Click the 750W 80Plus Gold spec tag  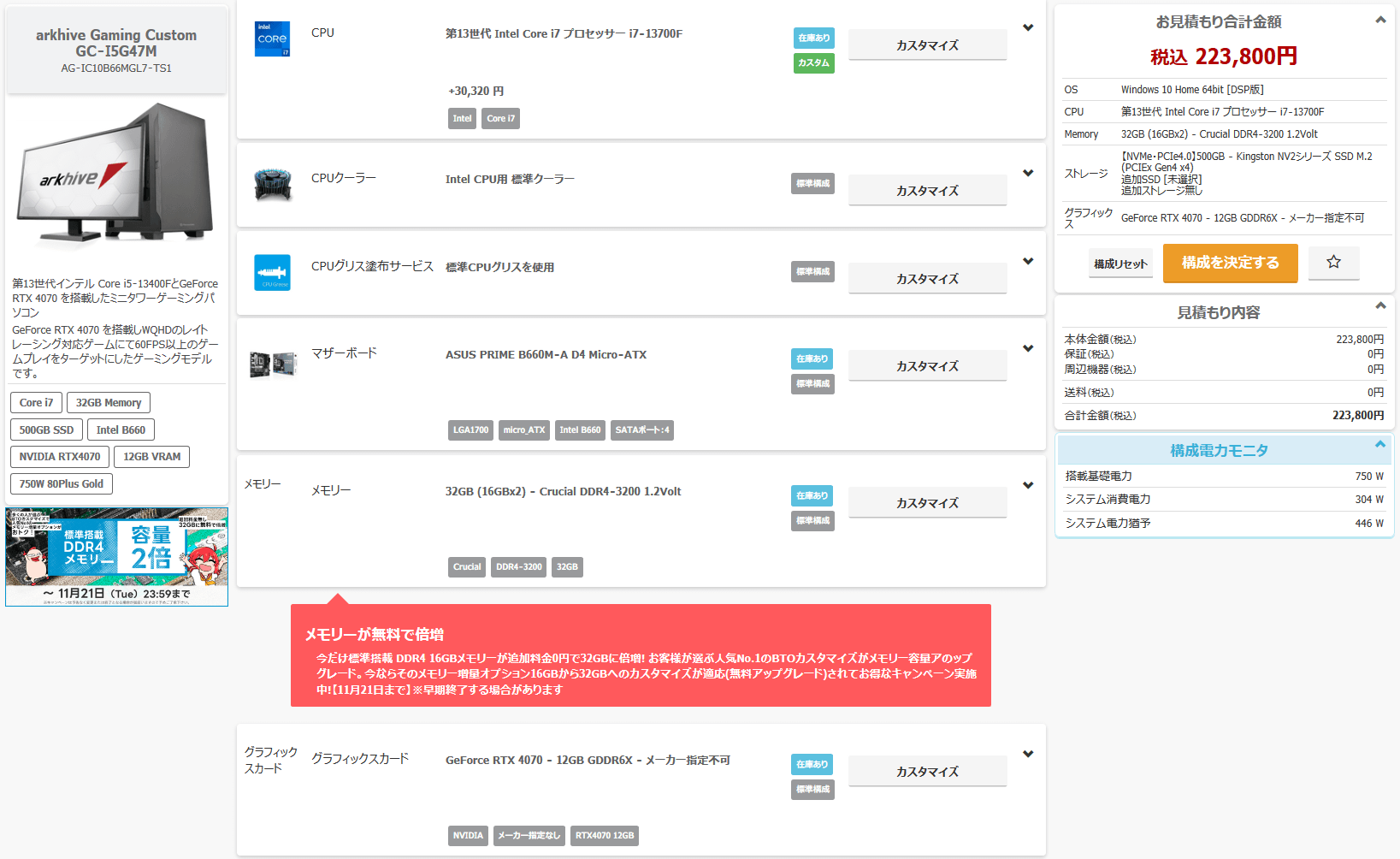[62, 484]
